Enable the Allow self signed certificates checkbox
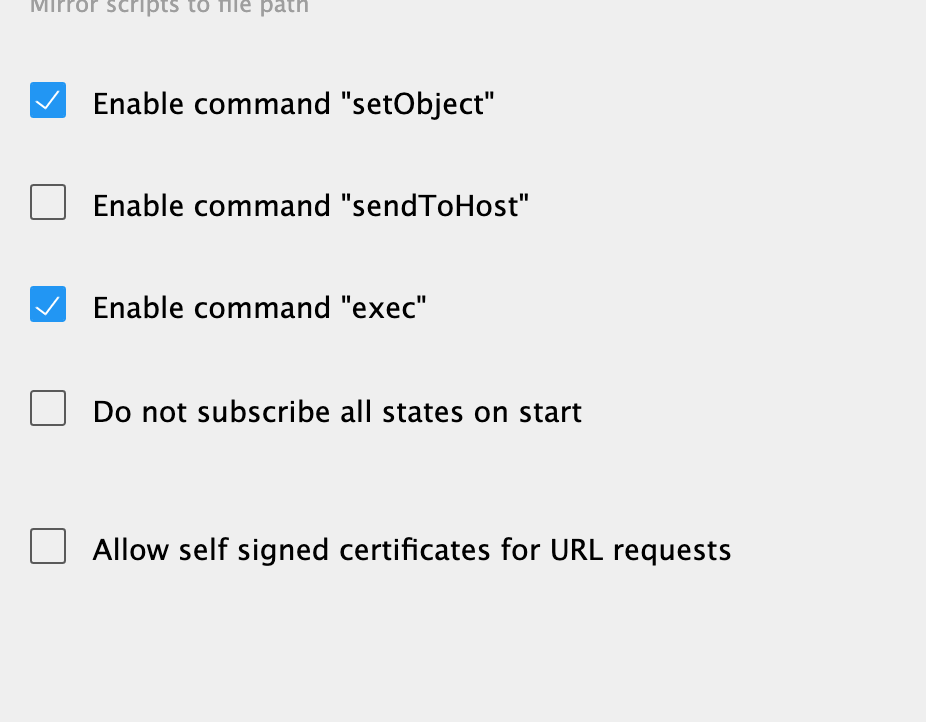Viewport: 926px width, 722px height. tap(48, 547)
